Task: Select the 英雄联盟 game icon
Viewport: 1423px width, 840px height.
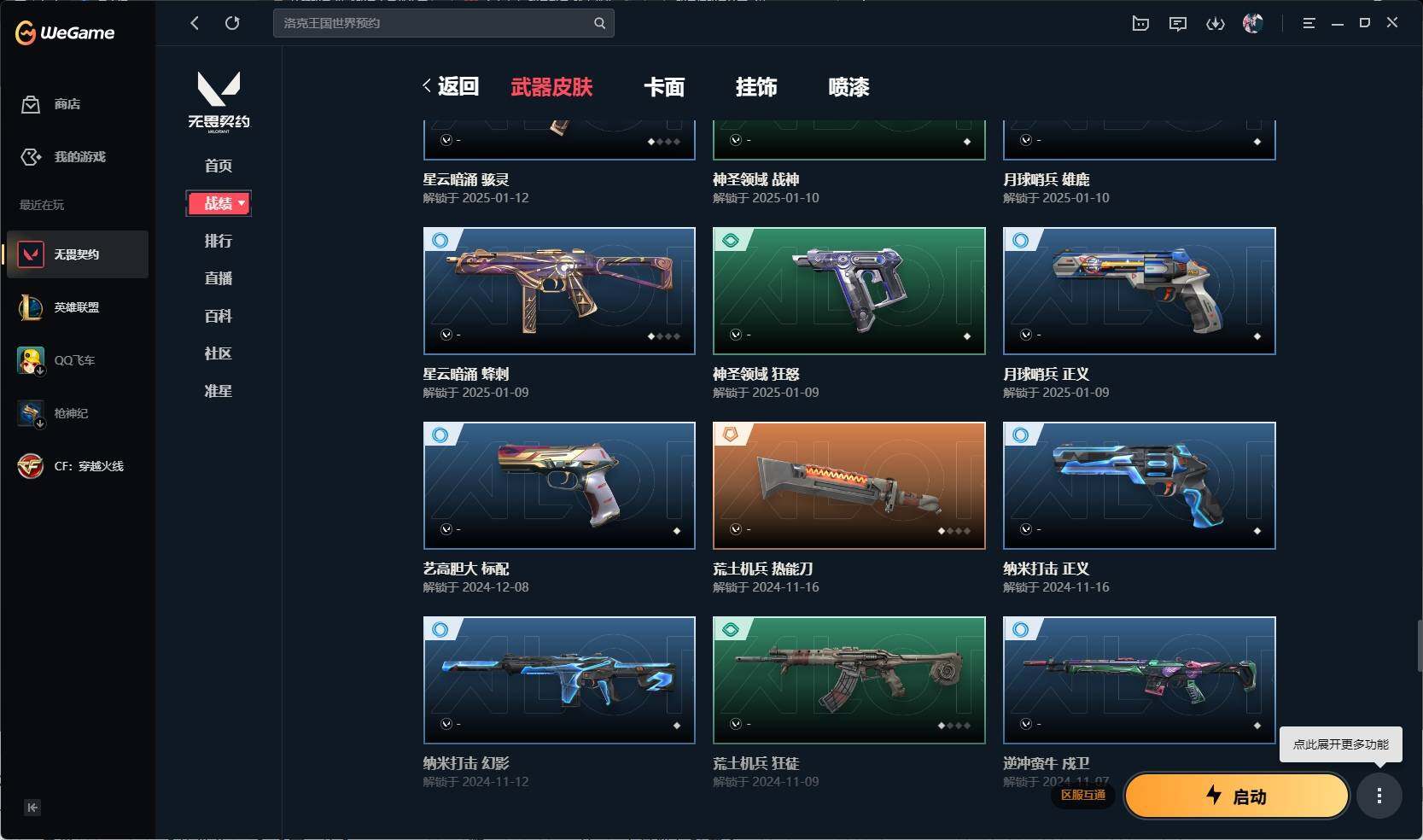Action: point(31,307)
